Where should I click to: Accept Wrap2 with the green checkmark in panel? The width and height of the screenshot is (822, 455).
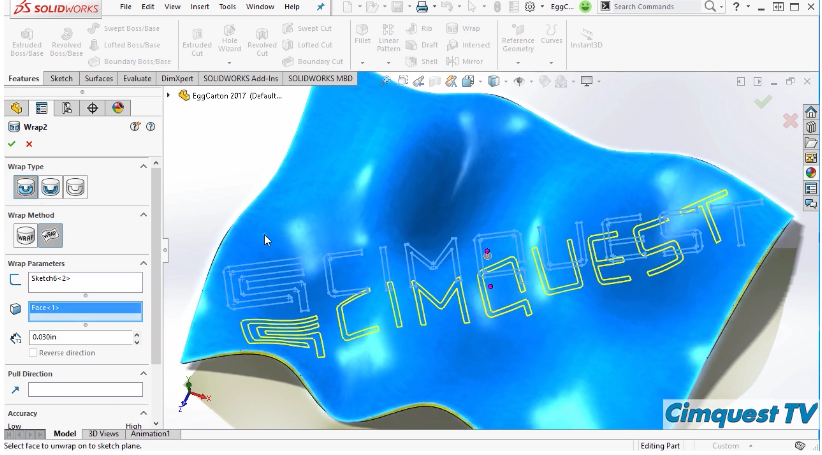click(x=12, y=144)
